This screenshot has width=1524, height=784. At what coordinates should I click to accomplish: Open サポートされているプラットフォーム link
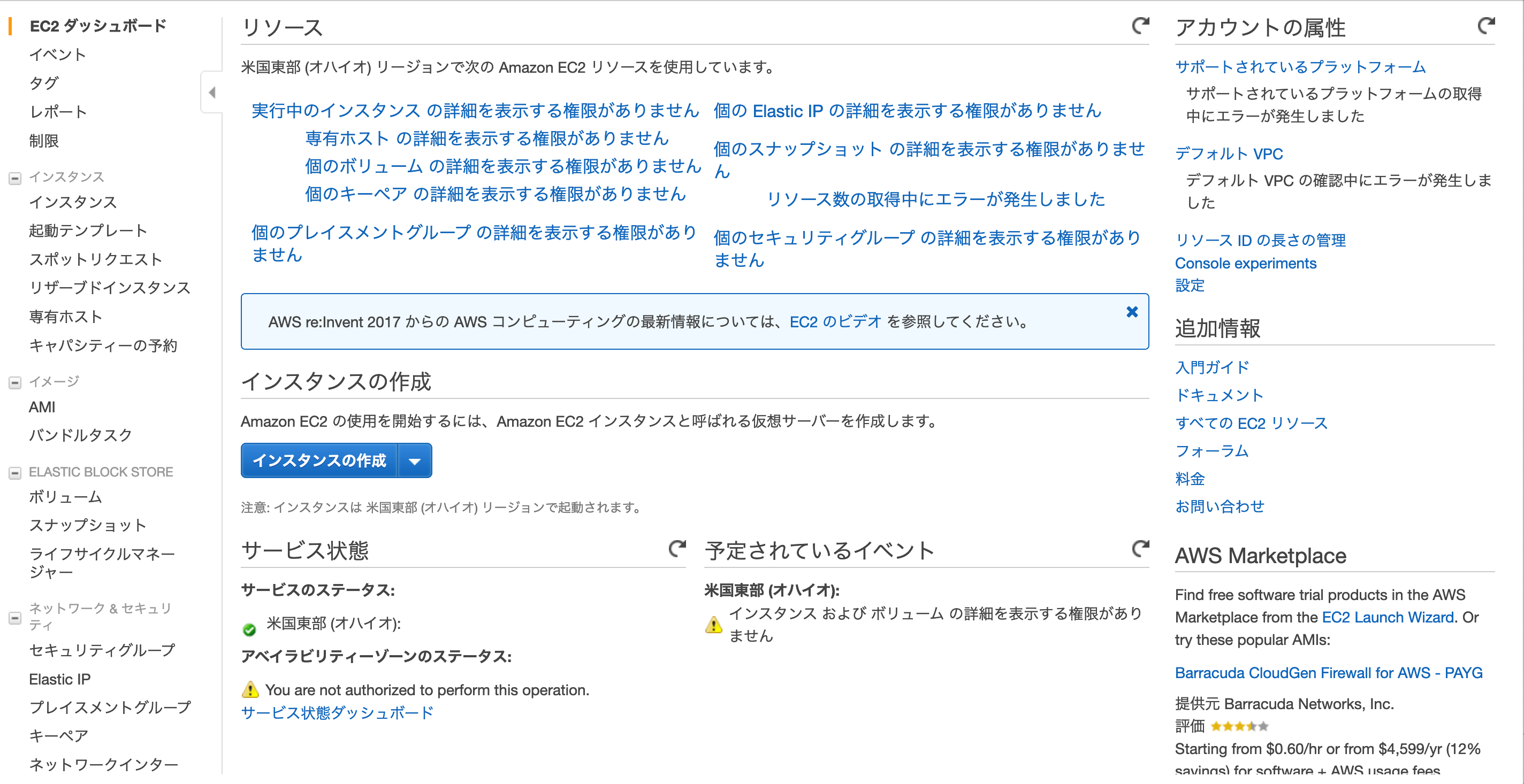(1300, 67)
